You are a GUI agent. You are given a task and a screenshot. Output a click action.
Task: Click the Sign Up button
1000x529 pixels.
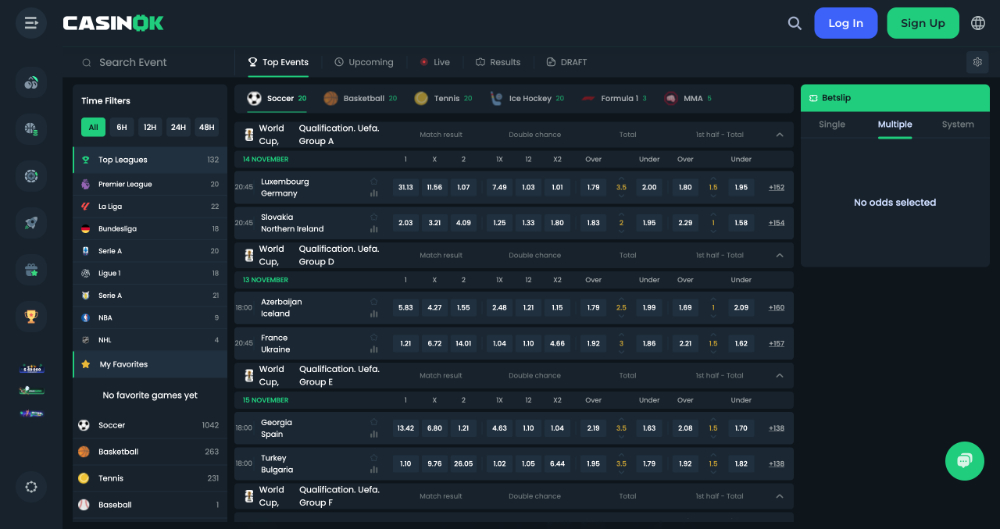tap(922, 23)
